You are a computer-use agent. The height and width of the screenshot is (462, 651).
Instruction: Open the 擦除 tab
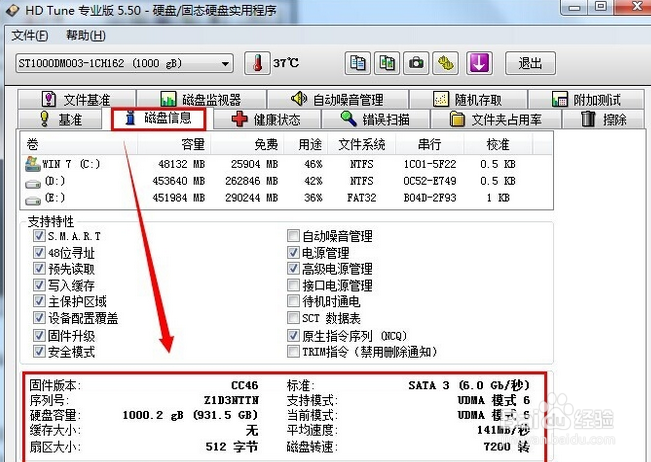tap(603, 120)
